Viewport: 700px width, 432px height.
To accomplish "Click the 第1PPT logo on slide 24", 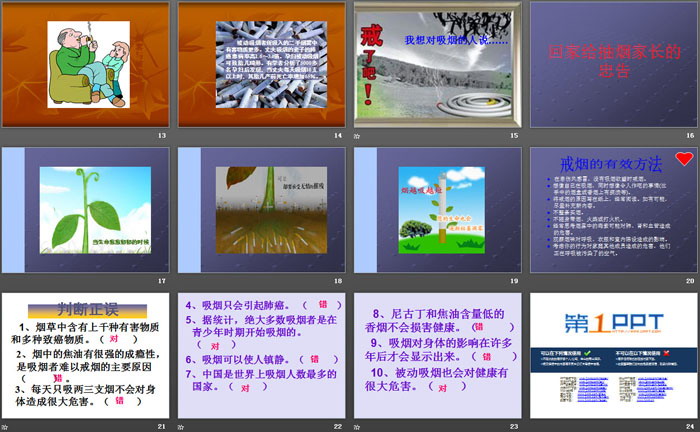I will tap(614, 323).
